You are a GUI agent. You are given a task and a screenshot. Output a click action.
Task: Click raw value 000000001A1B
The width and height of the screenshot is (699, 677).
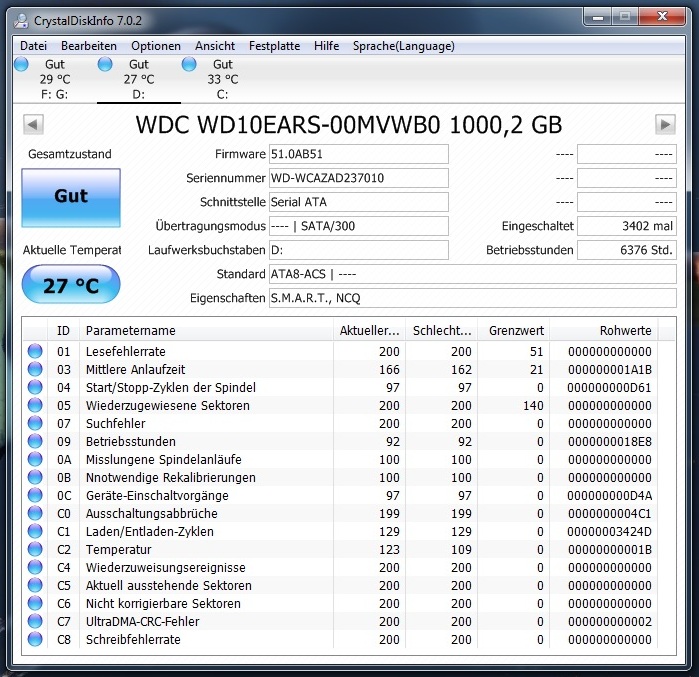(x=610, y=370)
